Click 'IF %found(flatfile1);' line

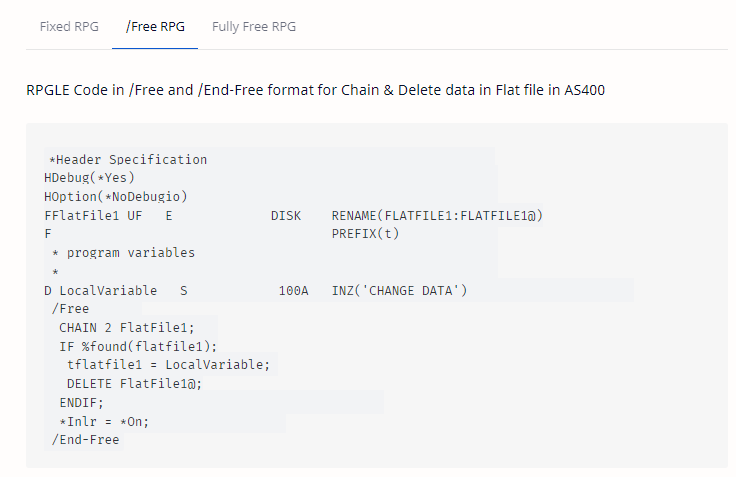pyautogui.click(x=138, y=346)
